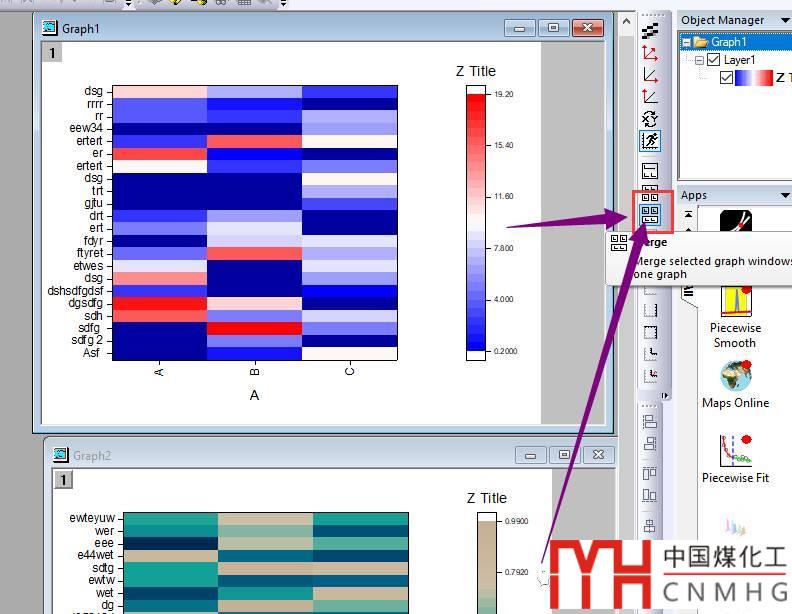Screen dimensions: 792x614
Task: Click the Exchange X-Y axes icon
Action: tap(650, 118)
